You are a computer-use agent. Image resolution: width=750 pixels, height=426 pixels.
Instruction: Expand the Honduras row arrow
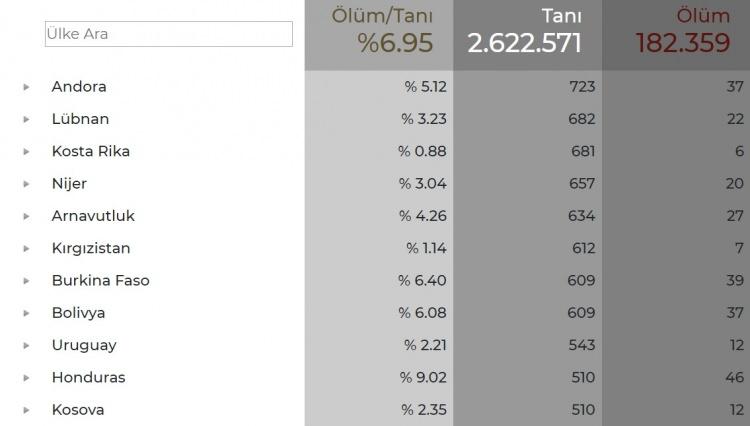coord(27,378)
